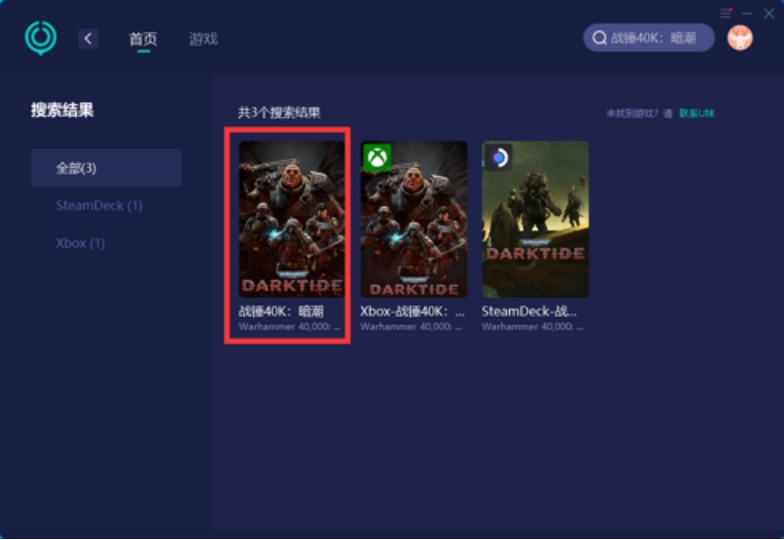Focus the 战锤40K：暗潮 search field
This screenshot has width=784, height=540.
648,38
